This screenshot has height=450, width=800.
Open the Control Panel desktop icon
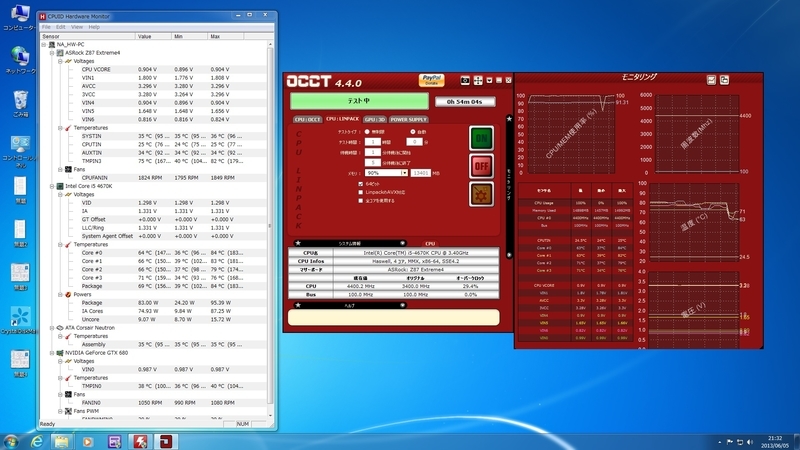click(x=20, y=151)
